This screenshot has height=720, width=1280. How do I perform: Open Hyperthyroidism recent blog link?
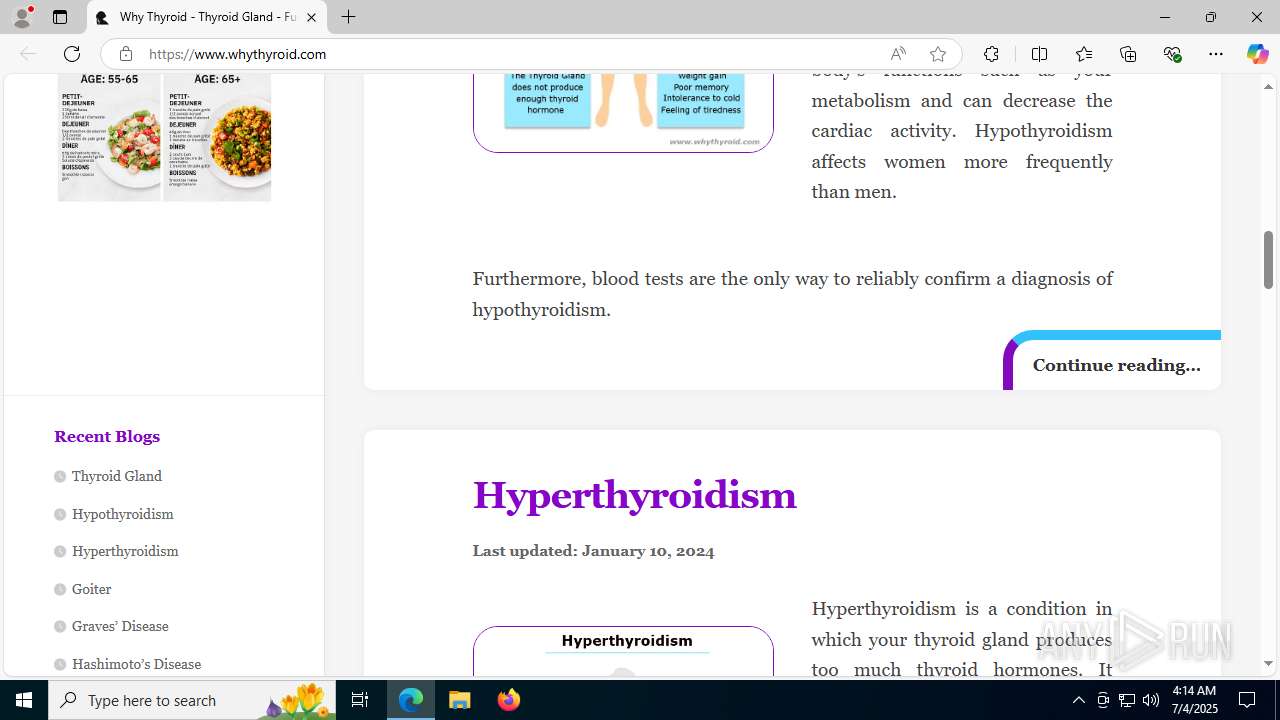pyautogui.click(x=125, y=551)
